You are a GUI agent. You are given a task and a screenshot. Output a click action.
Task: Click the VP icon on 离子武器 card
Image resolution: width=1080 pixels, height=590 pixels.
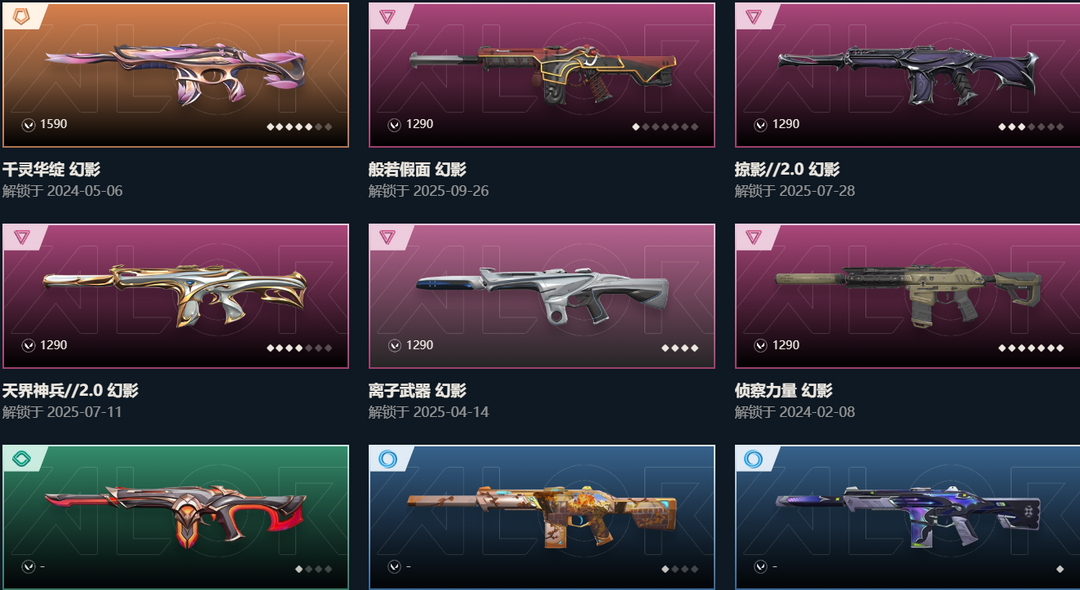click(x=395, y=346)
